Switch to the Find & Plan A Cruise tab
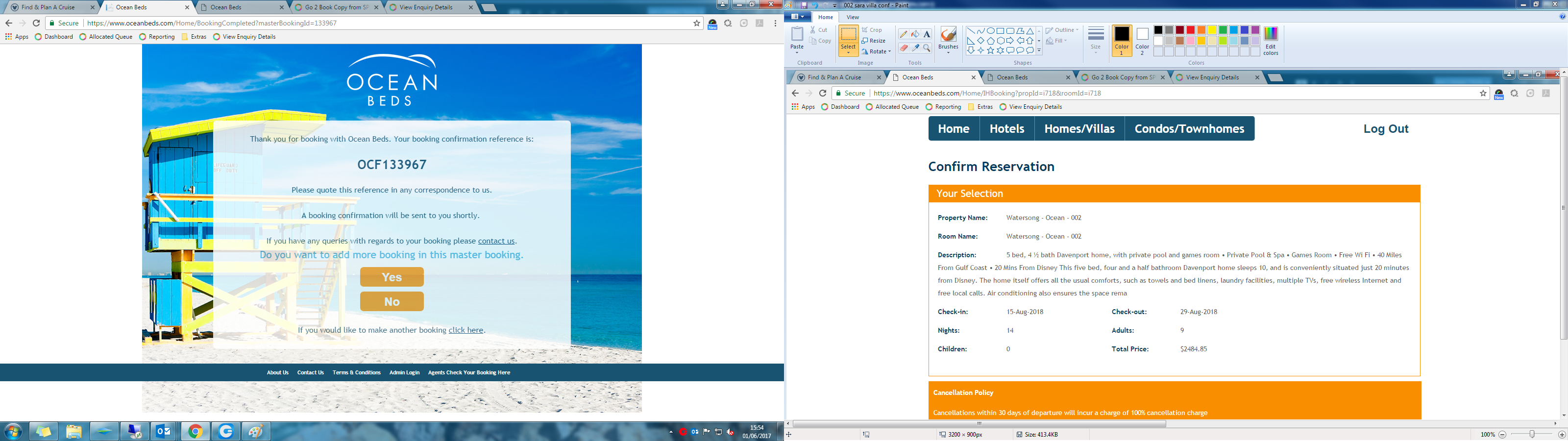This screenshot has width=1568, height=441. coord(49,7)
